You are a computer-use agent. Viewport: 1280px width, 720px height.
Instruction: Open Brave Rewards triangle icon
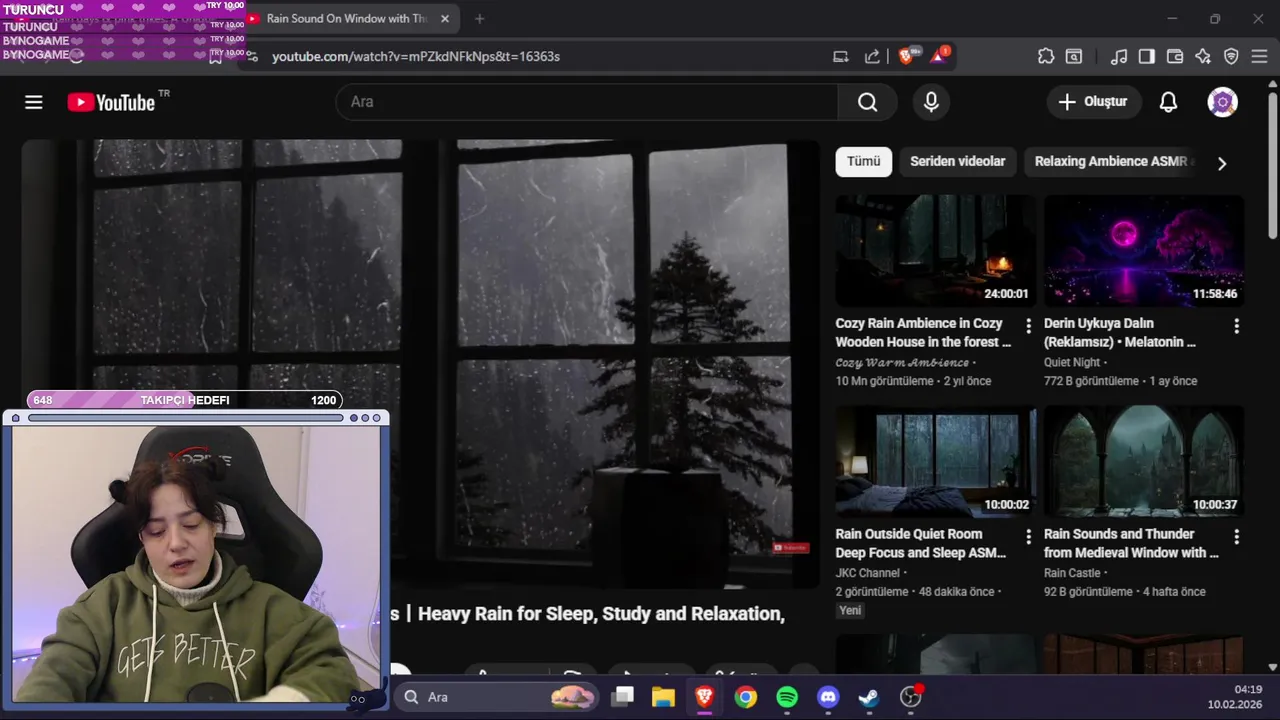point(939,56)
